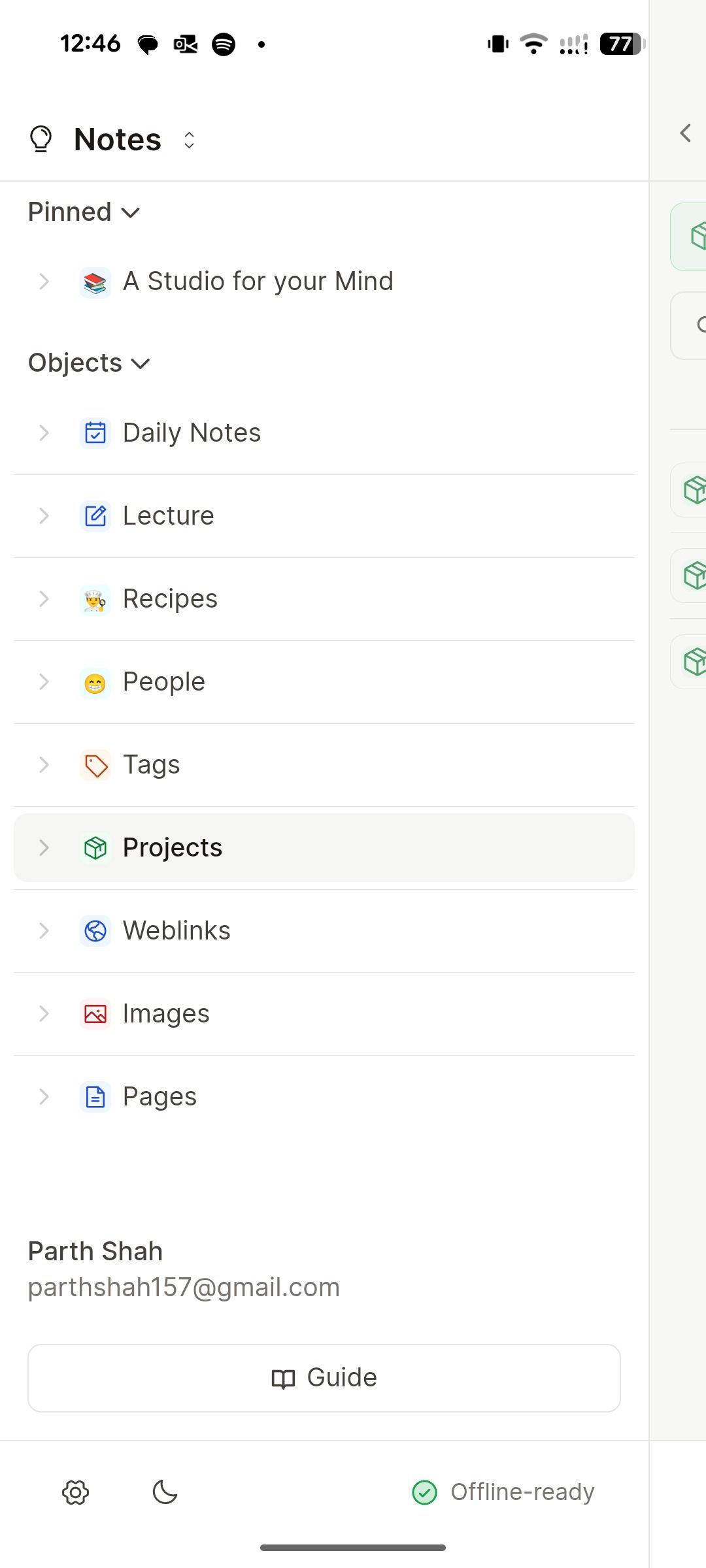Select the Pages entry in the sidebar
706x1568 pixels.
(159, 1096)
